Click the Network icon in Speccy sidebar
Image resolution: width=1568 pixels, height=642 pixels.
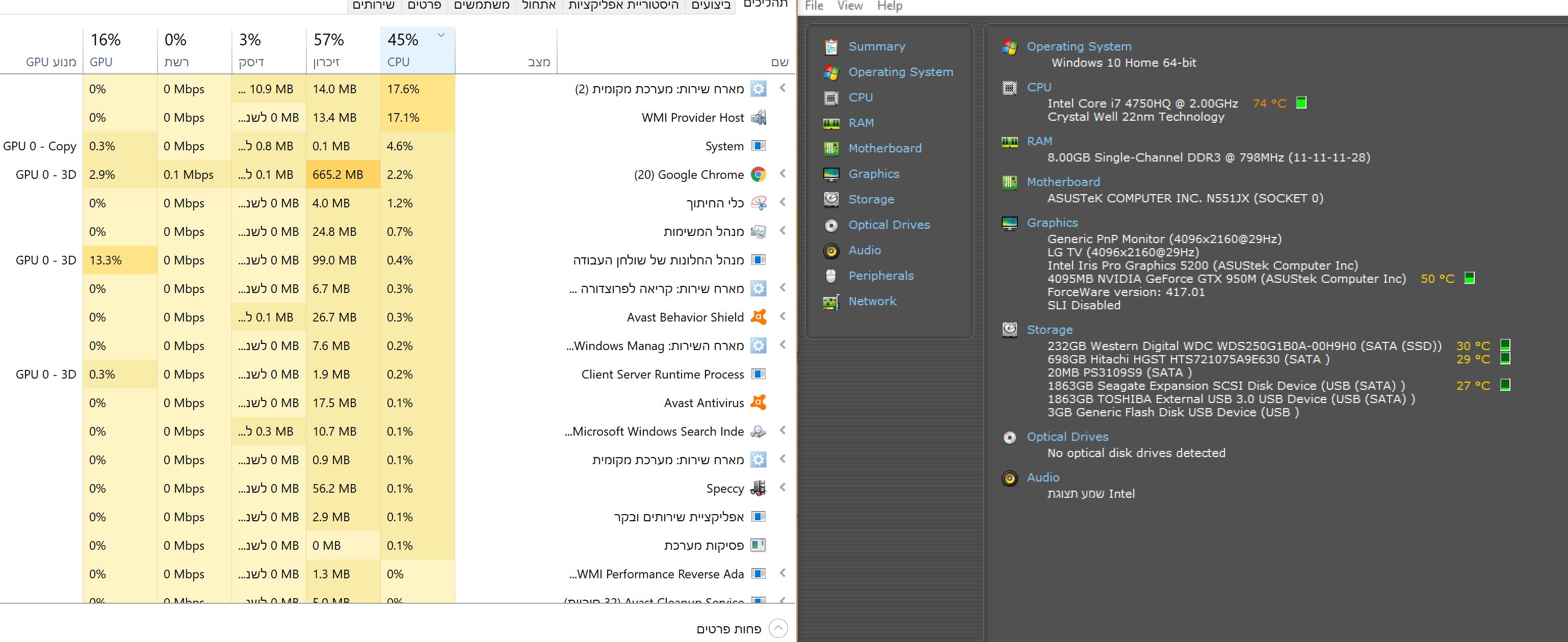[831, 302]
